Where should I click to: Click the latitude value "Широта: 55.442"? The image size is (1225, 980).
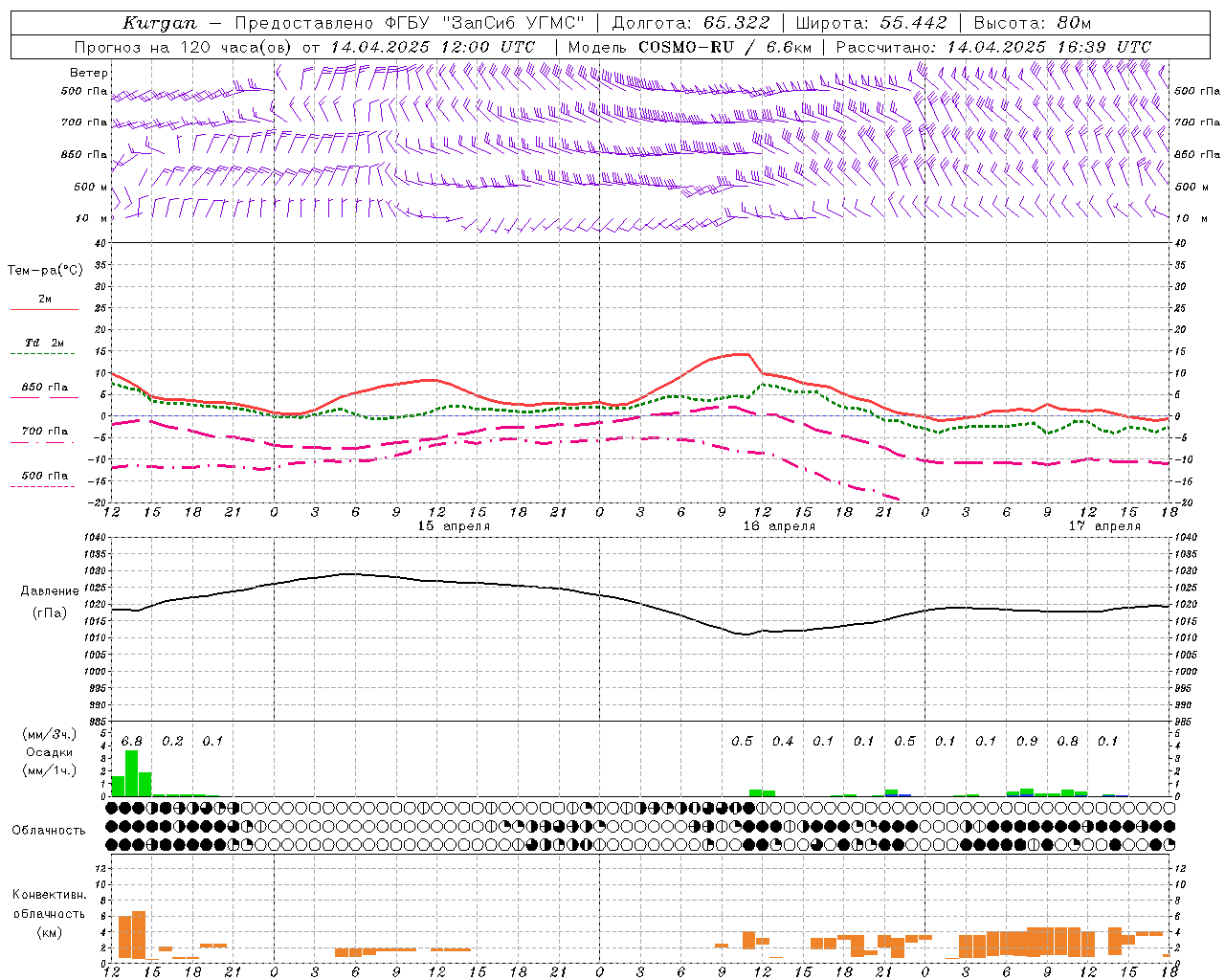pyautogui.click(x=872, y=23)
